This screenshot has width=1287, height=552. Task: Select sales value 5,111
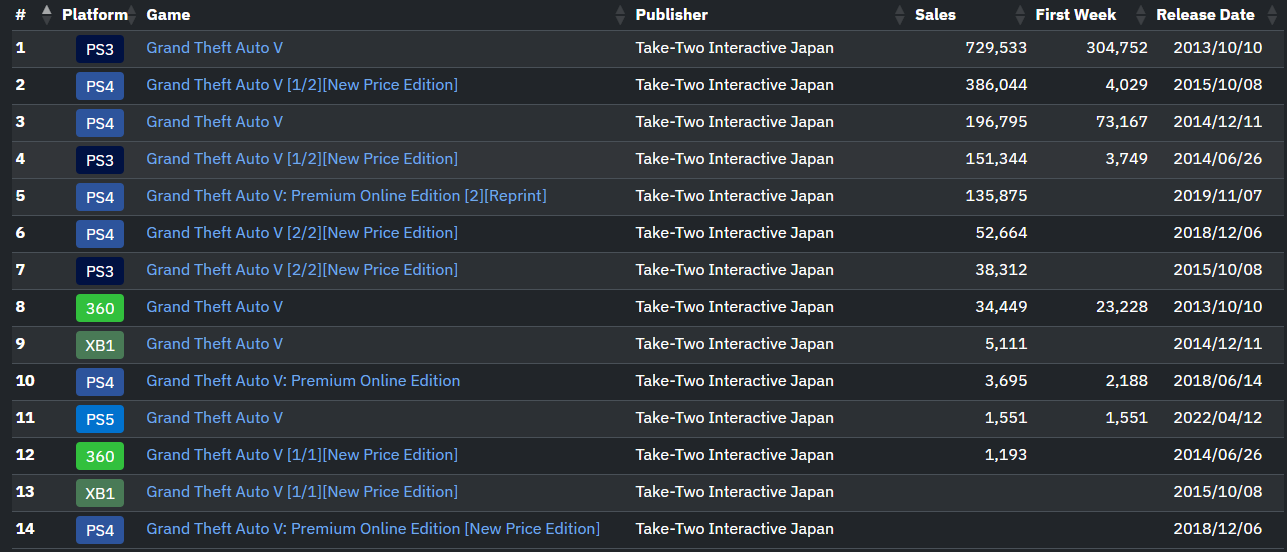click(x=1006, y=344)
